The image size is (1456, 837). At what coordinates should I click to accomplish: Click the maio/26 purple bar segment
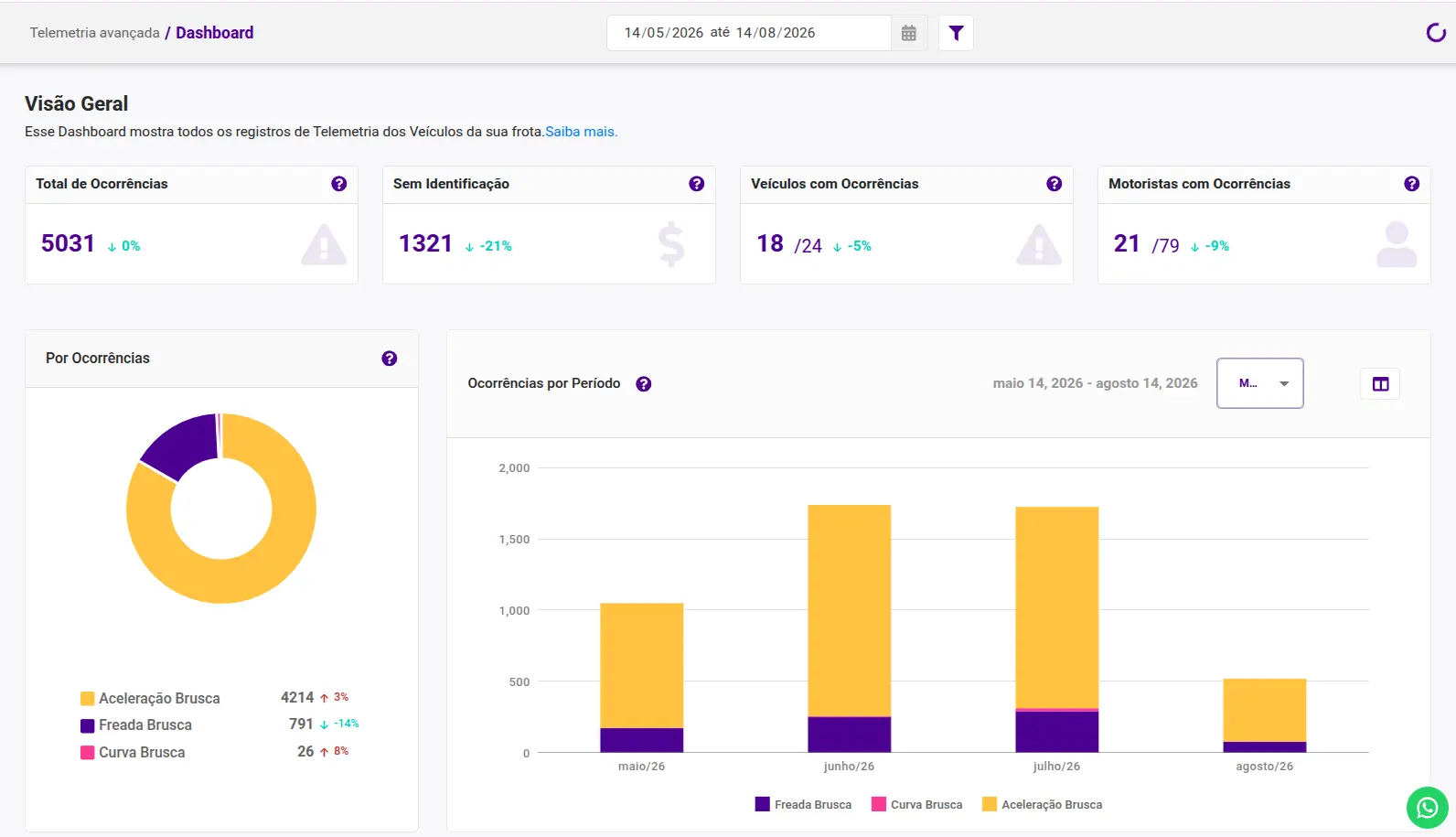point(641,740)
